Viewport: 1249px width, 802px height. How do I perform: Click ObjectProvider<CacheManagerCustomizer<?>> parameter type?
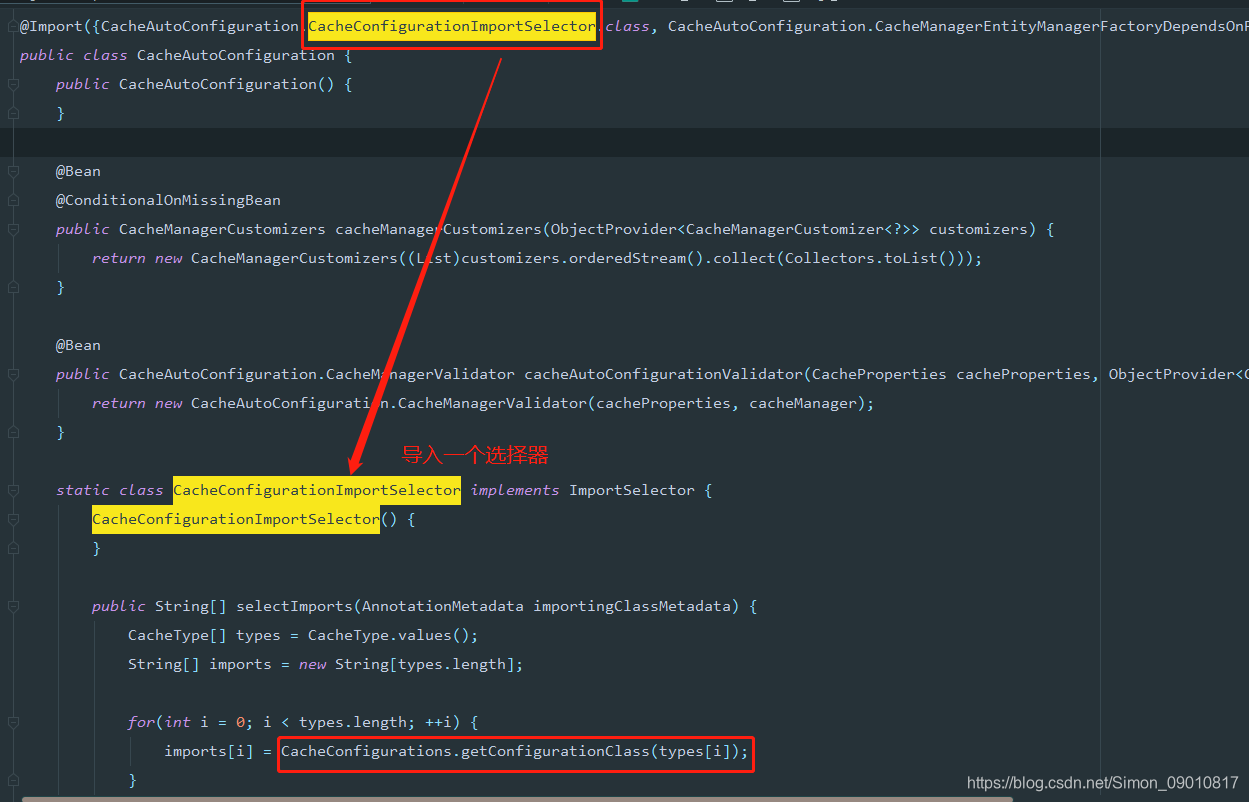736,229
